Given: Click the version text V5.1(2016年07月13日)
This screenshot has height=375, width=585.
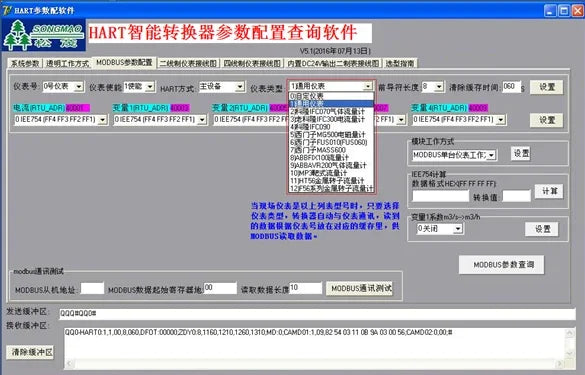Looking at the screenshot, I should pyautogui.click(x=335, y=51).
